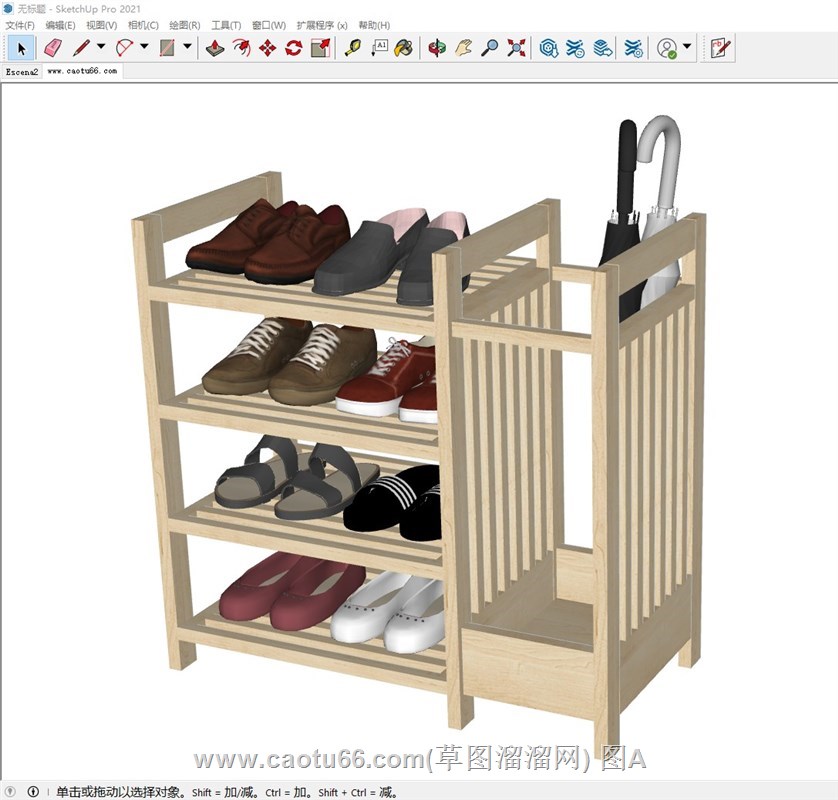Screen dimensions: 838x800
Task: Open the 相机(C) menu
Action: tap(143, 25)
